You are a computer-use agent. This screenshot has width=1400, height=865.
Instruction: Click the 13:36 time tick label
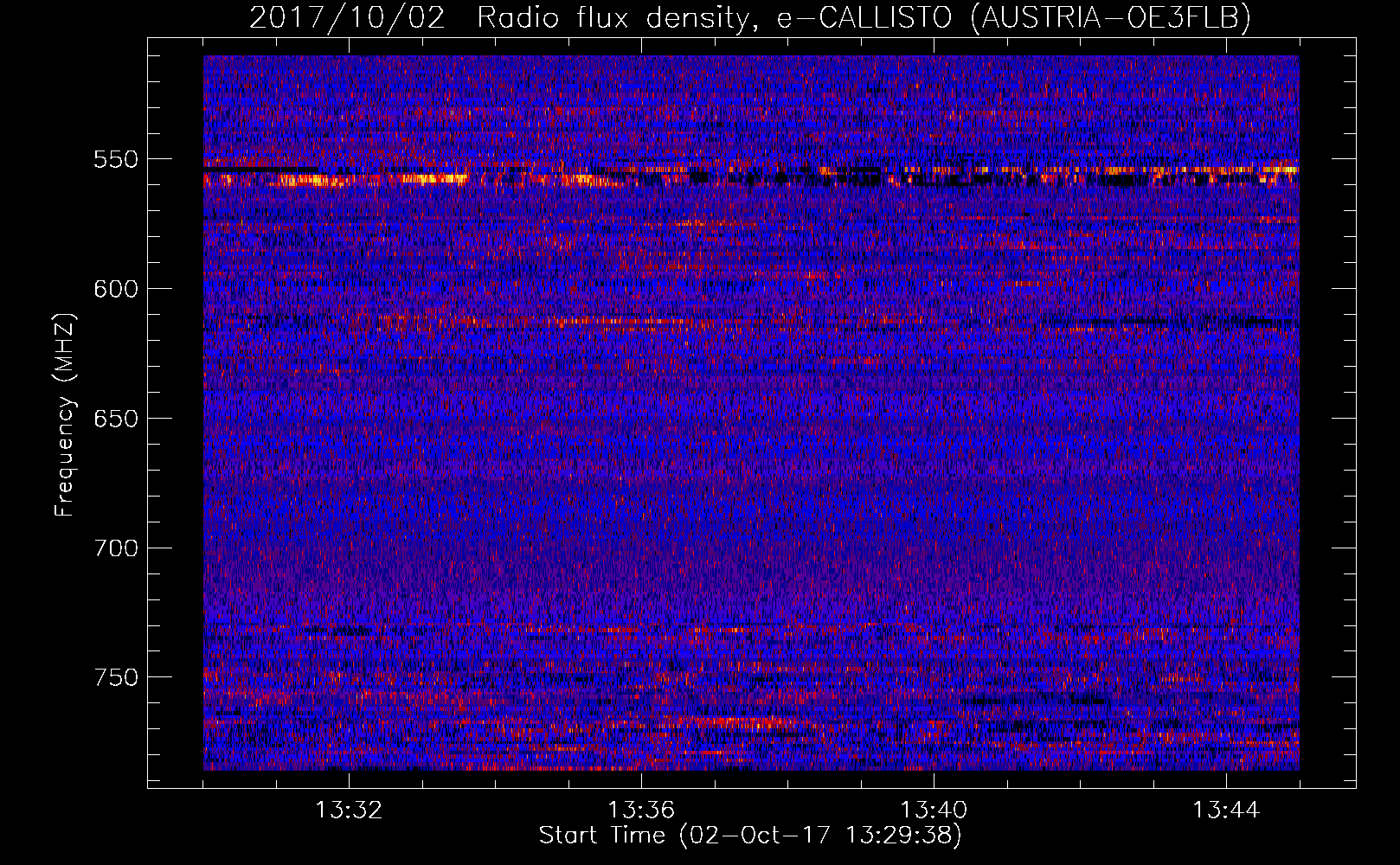pos(641,811)
